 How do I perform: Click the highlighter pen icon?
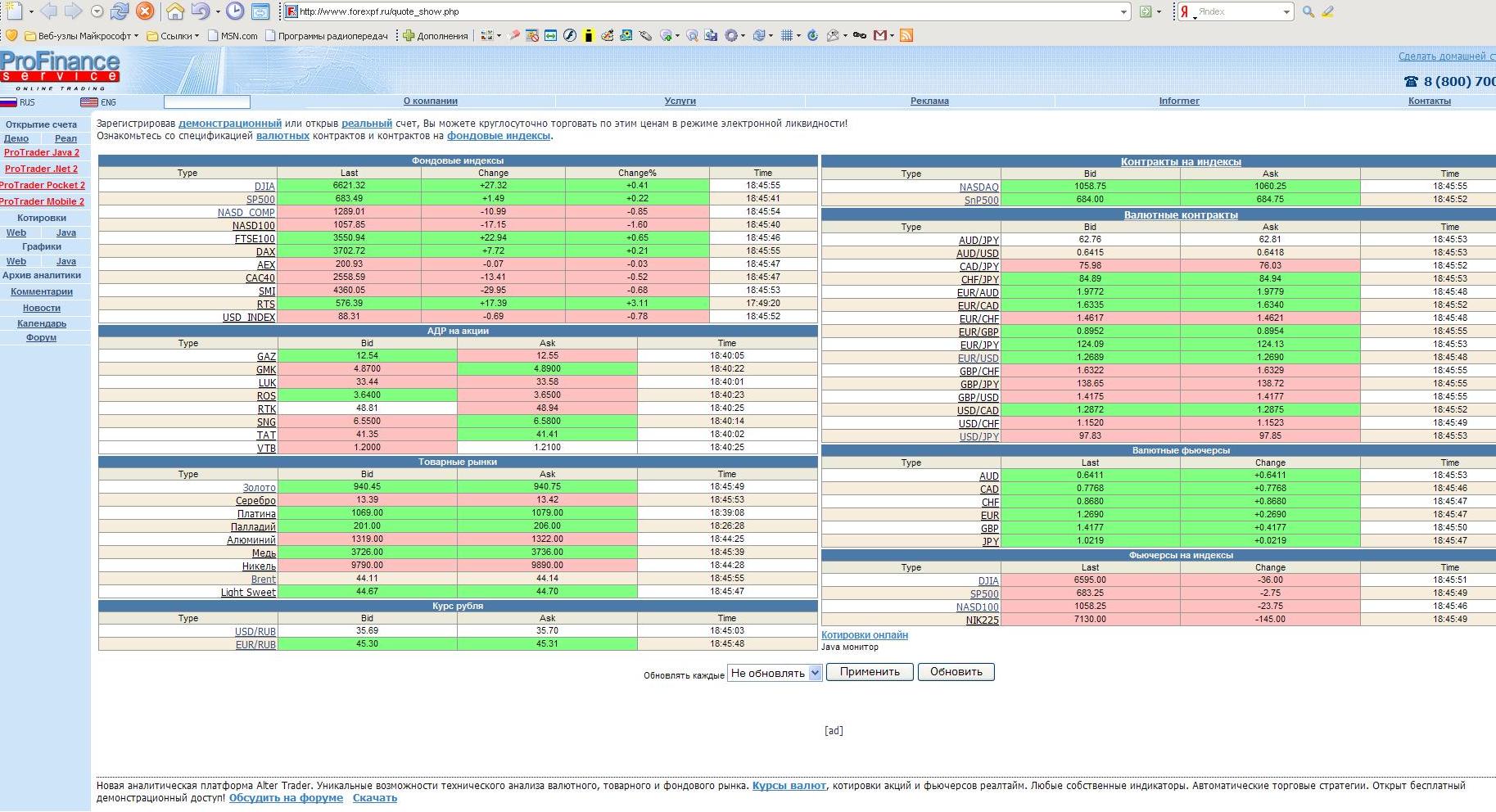coord(1327,11)
